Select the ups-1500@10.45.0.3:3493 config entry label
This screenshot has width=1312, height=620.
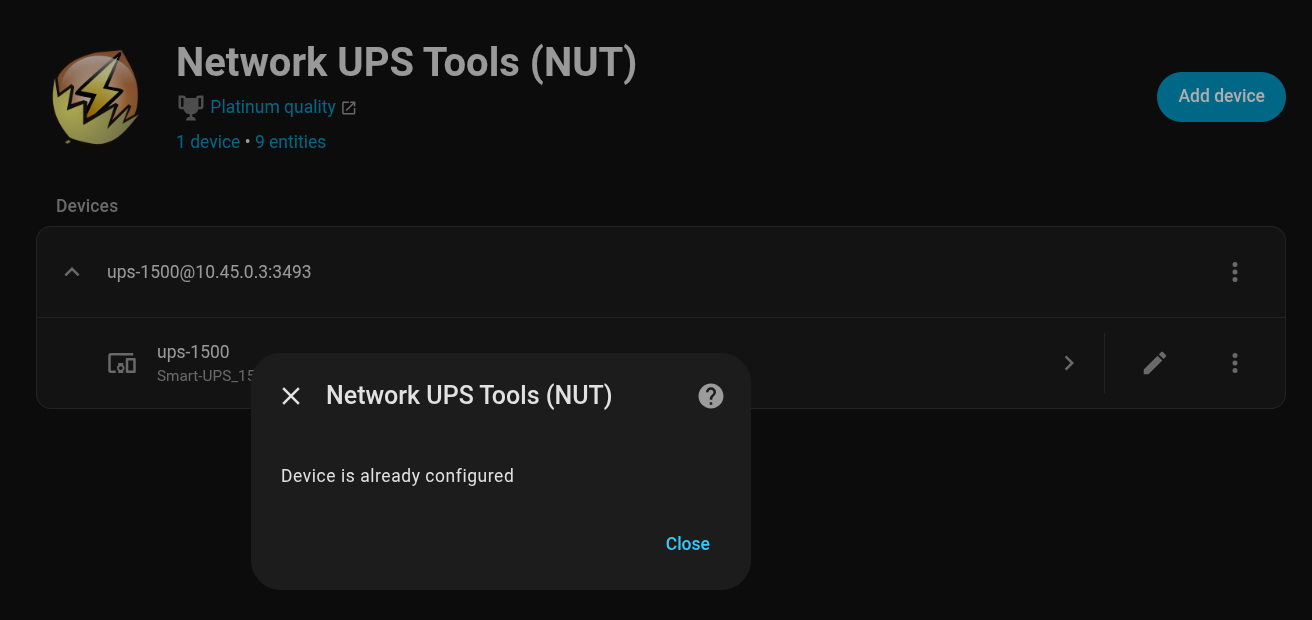209,272
